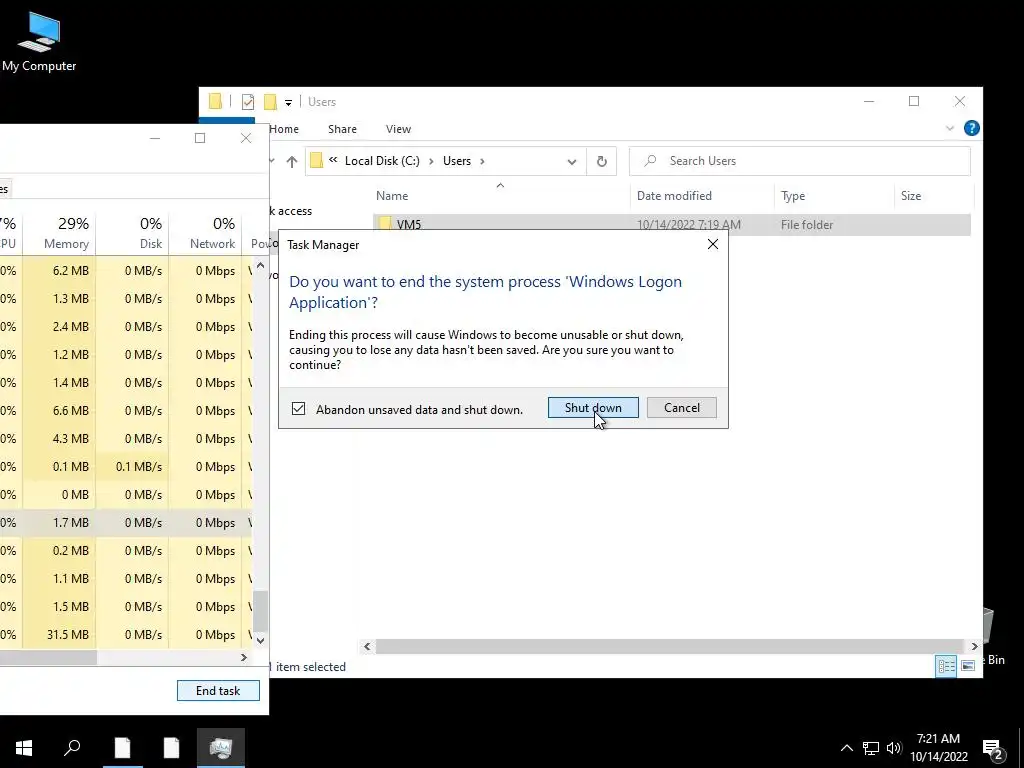Select Local Disk (C:) breadcrumb
Viewport: 1024px width, 768px height.
pos(382,161)
